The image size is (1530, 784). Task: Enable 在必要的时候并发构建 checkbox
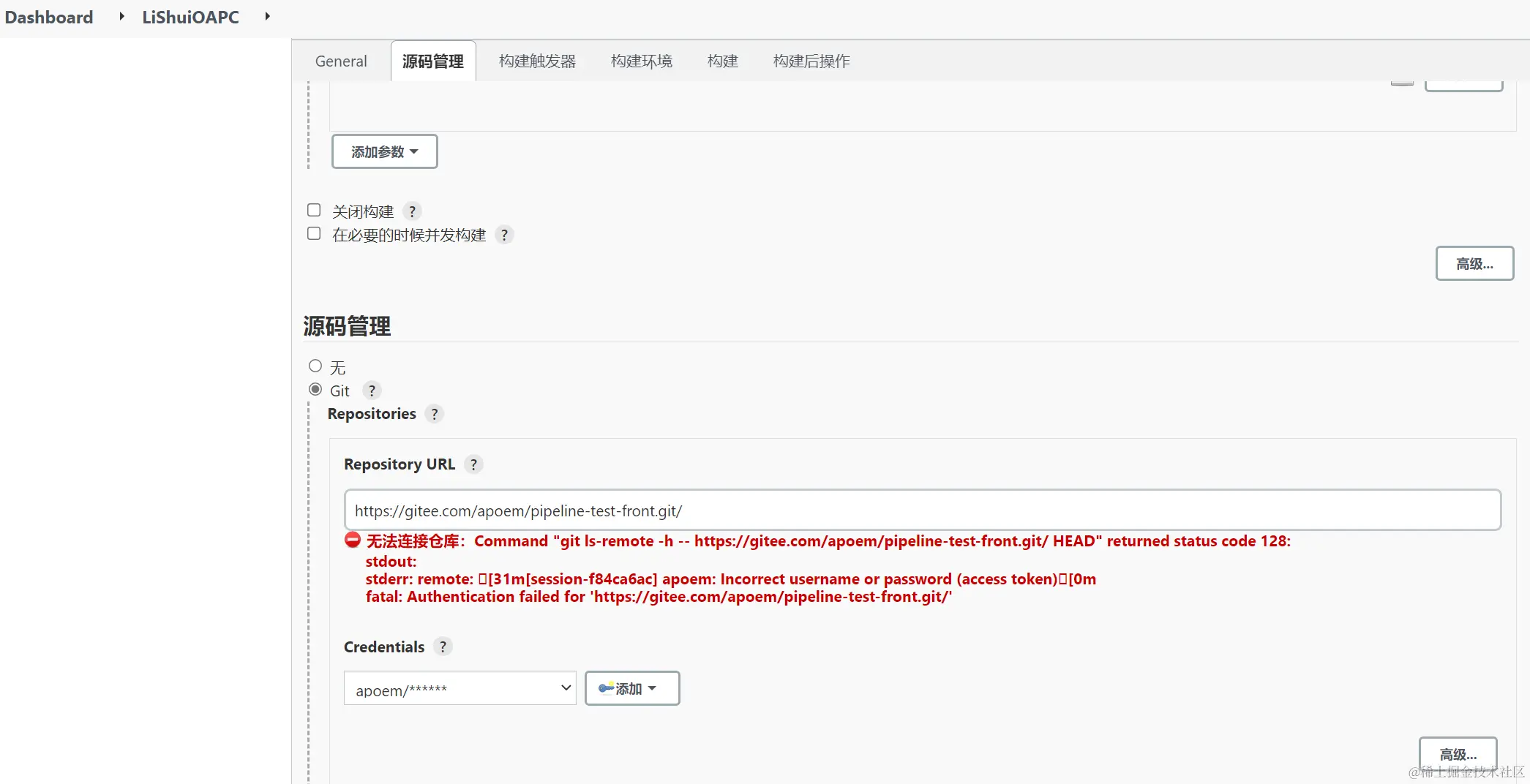(314, 234)
